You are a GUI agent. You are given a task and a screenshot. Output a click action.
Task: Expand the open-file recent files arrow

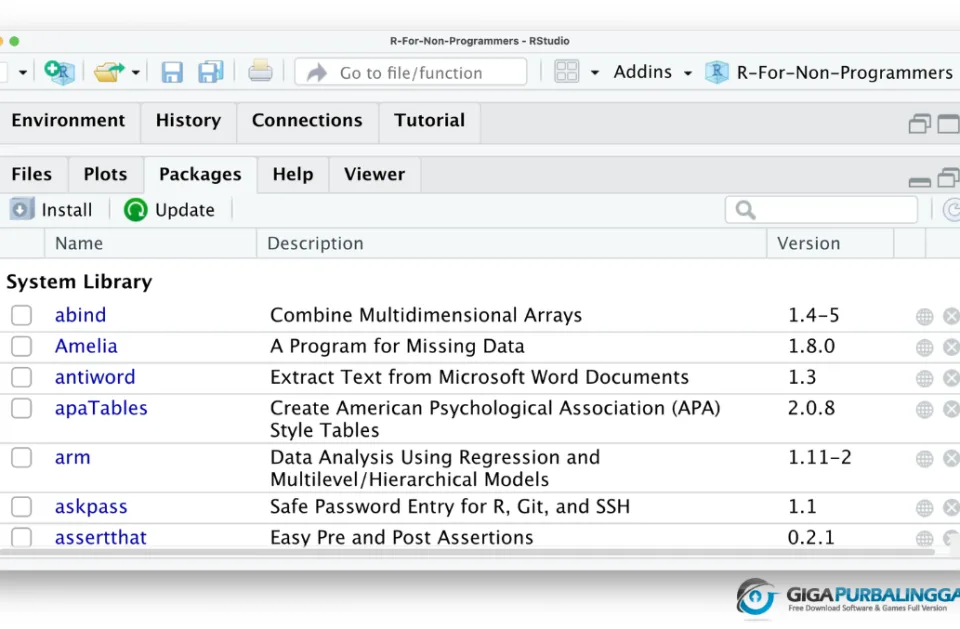tap(136, 73)
